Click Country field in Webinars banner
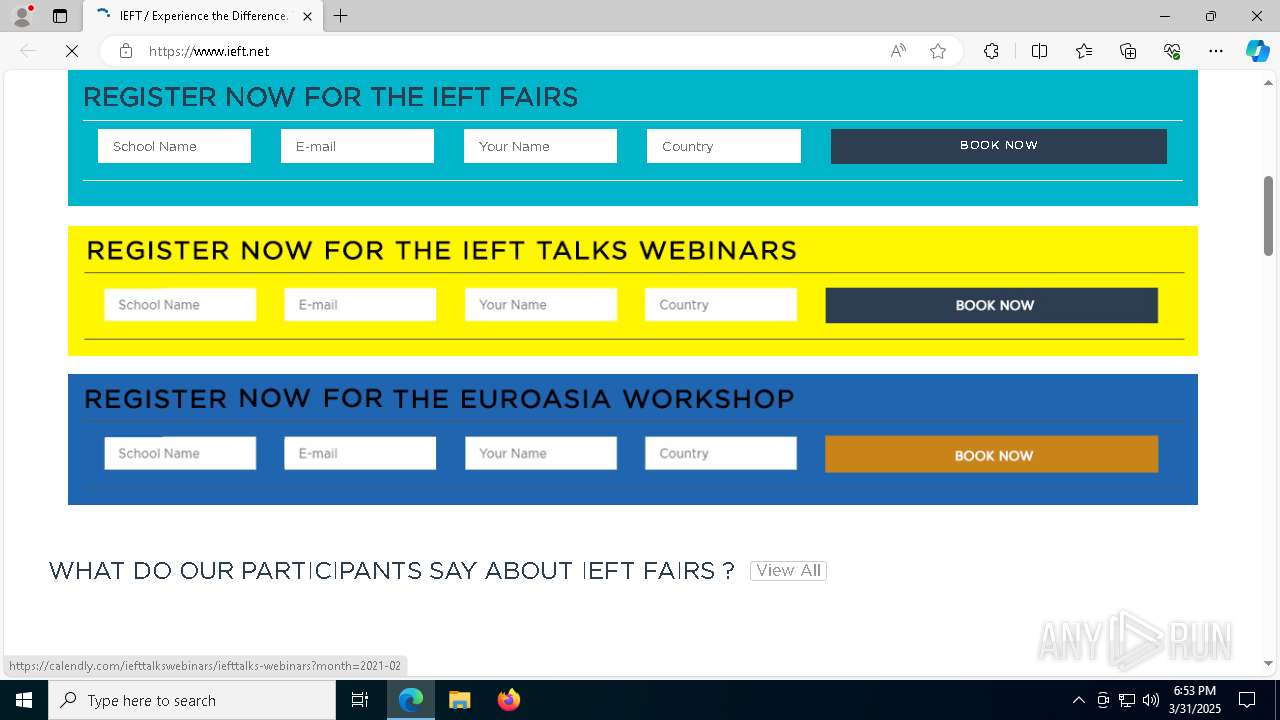 721,305
